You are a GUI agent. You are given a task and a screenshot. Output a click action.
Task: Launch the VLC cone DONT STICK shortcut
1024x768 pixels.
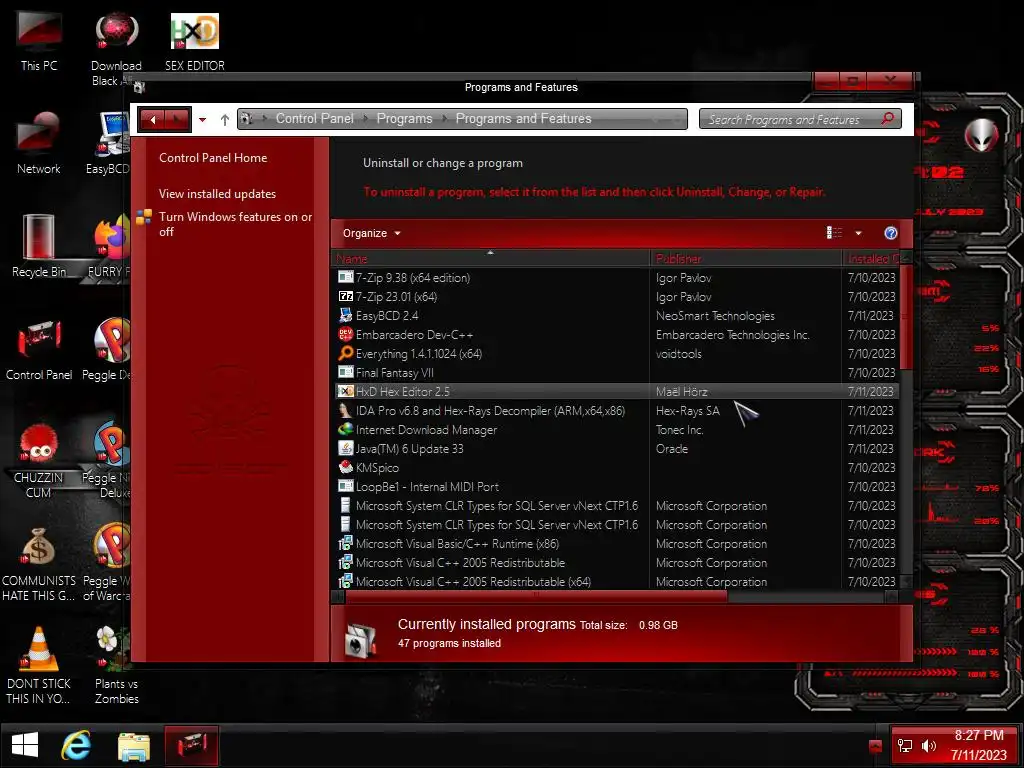pos(39,666)
